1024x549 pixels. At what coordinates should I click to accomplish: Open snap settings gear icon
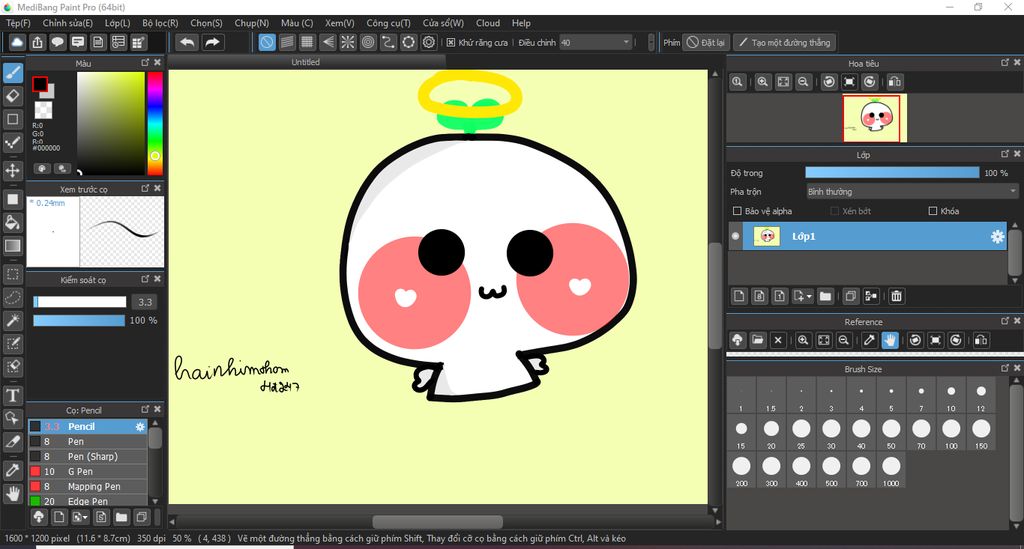click(428, 42)
